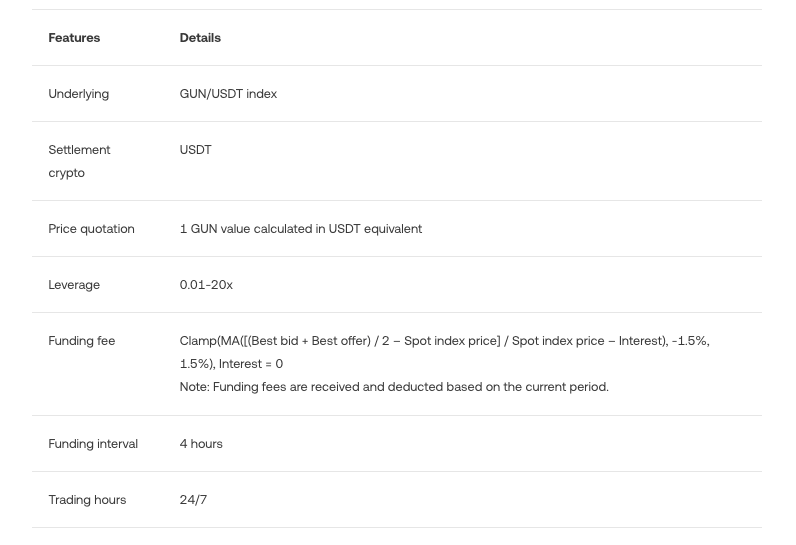Click the Details column header
Viewport: 796px width, 545px height.
[200, 38]
